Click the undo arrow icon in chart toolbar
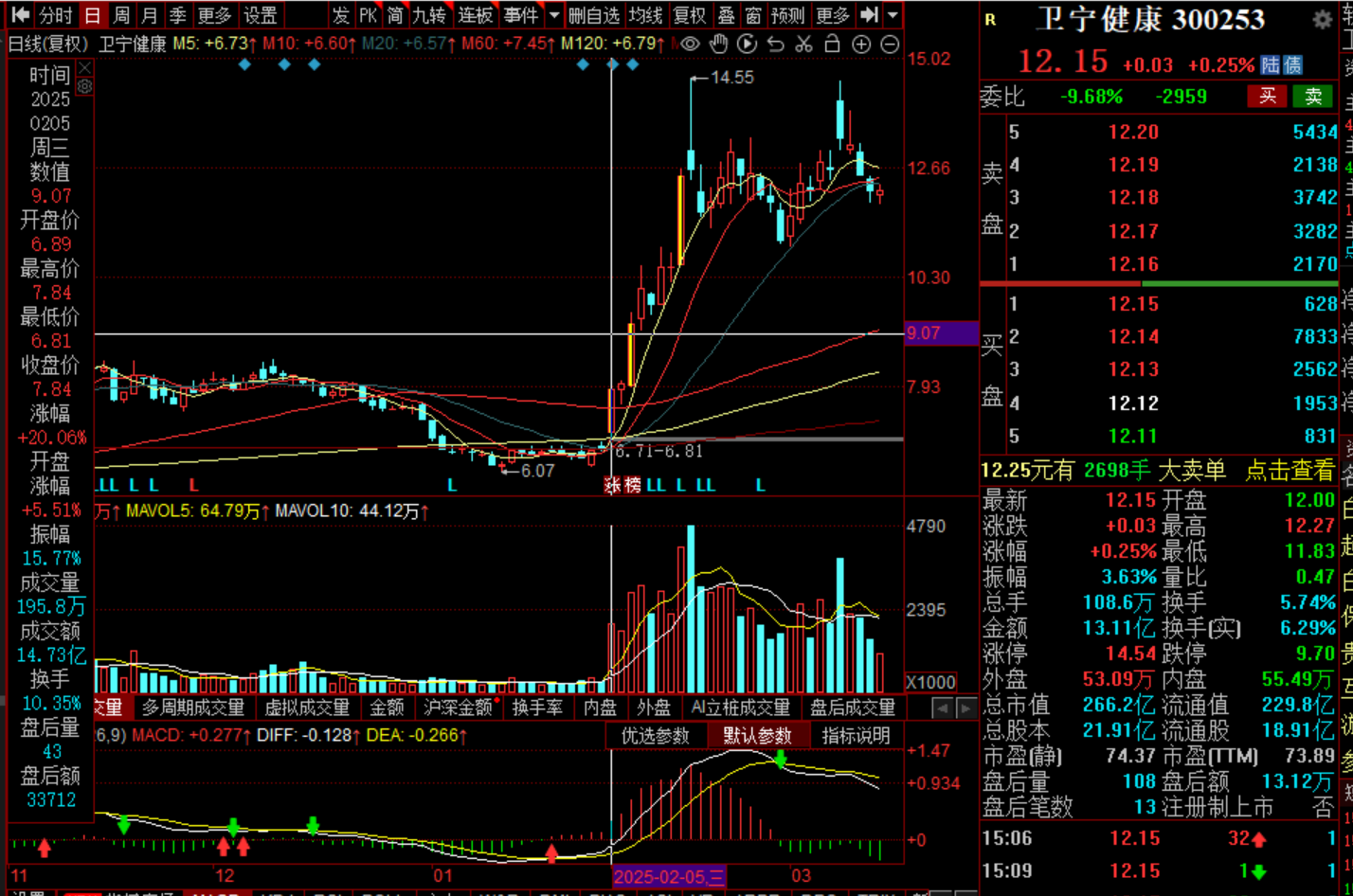The image size is (1353, 896). [776, 44]
